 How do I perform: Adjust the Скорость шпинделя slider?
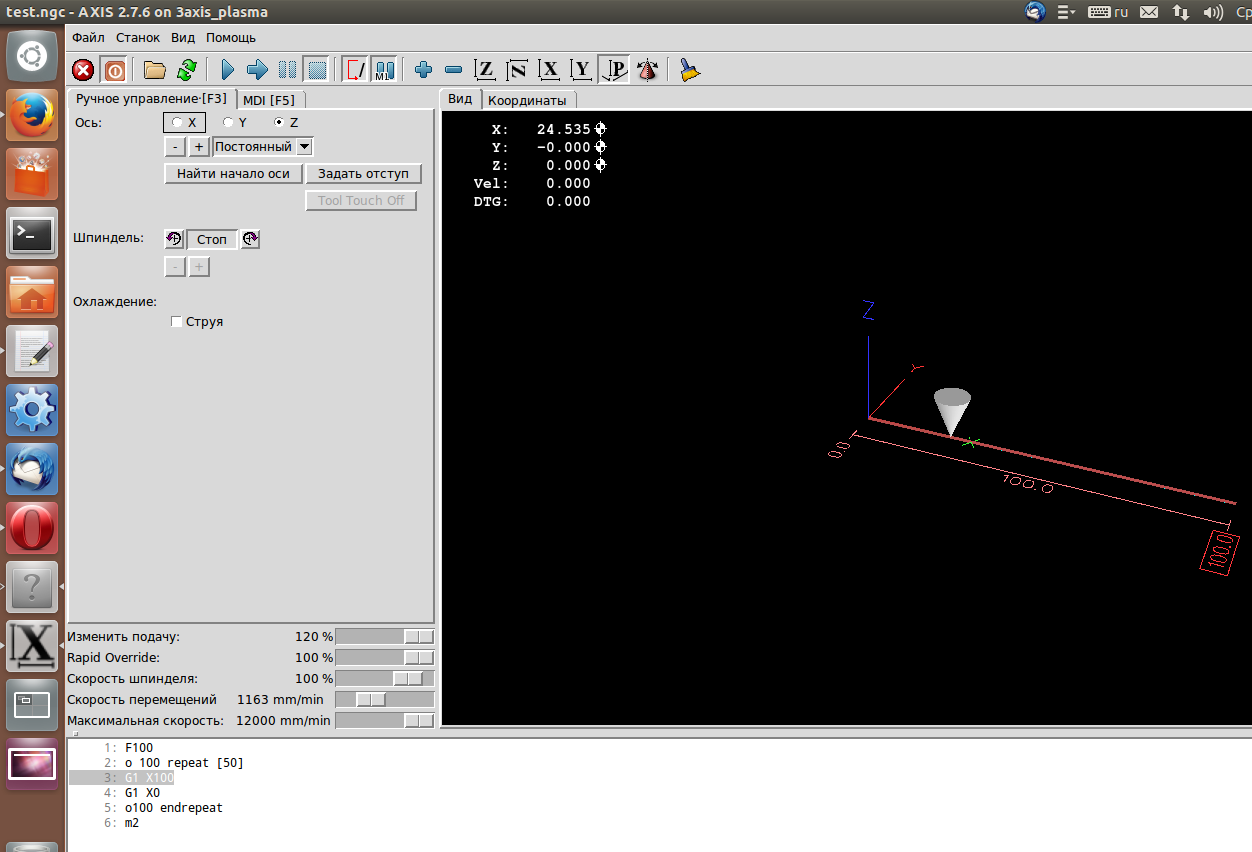click(385, 679)
